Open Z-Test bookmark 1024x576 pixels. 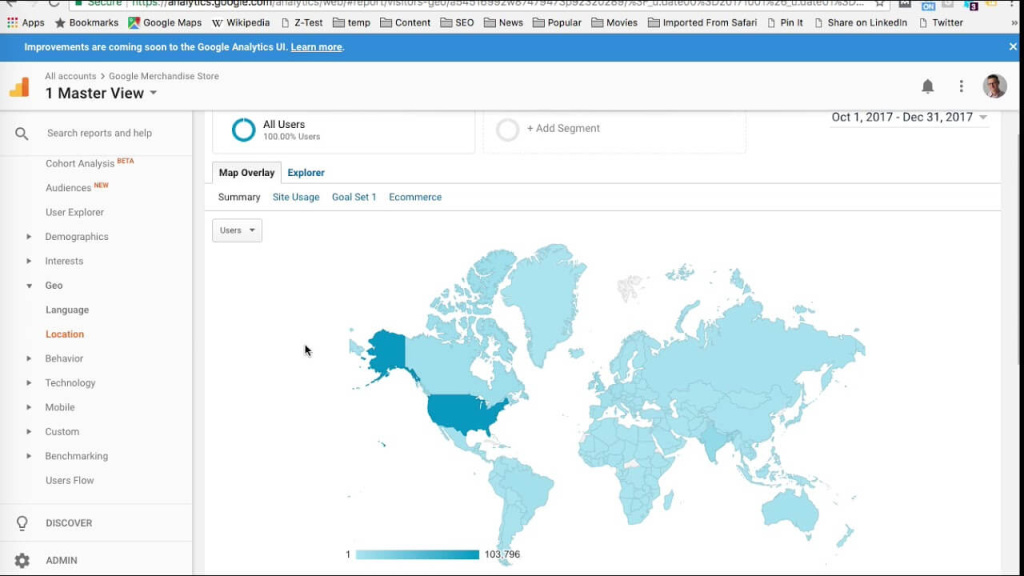pos(302,22)
